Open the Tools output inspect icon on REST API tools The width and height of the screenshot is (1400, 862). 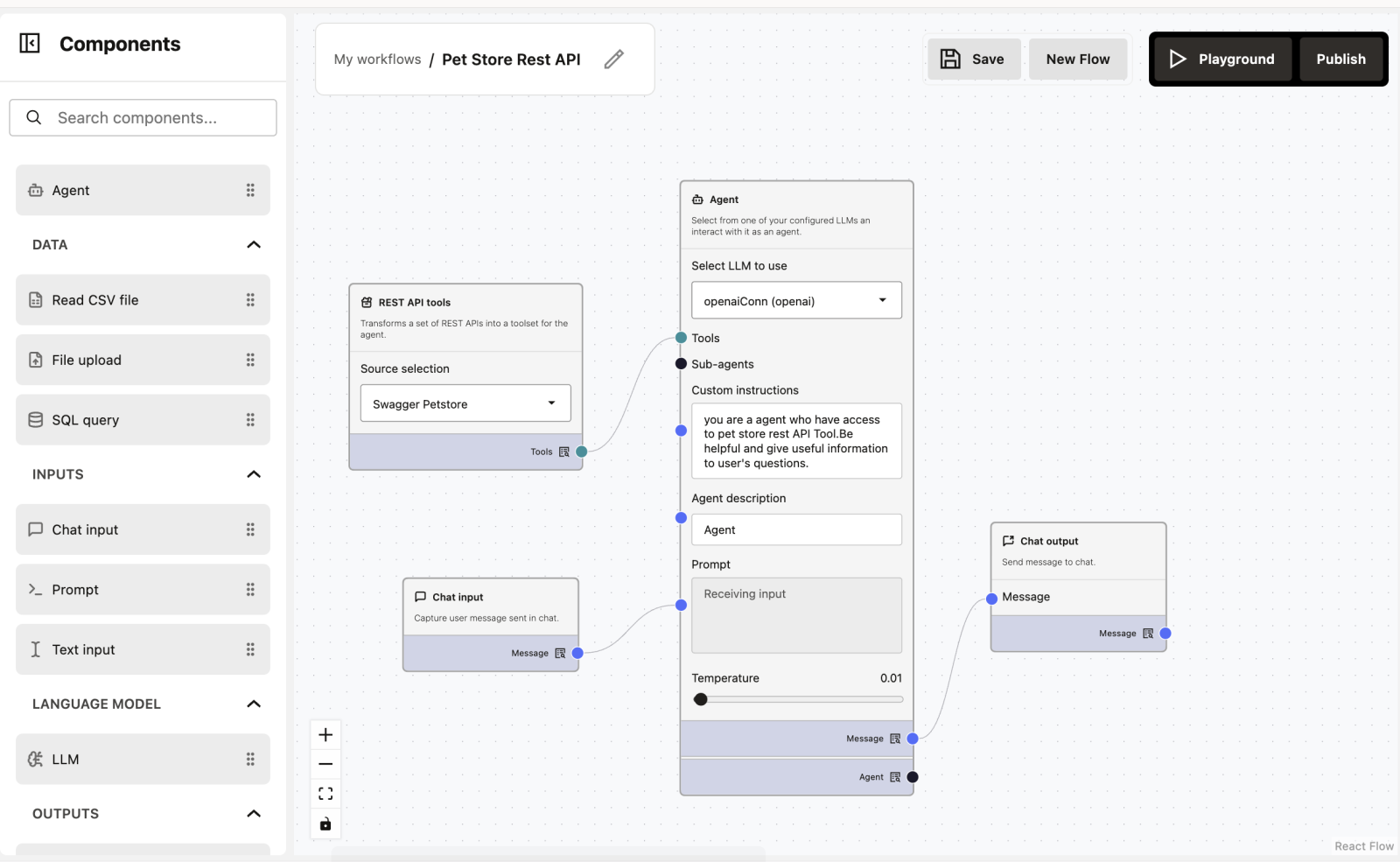pos(565,452)
